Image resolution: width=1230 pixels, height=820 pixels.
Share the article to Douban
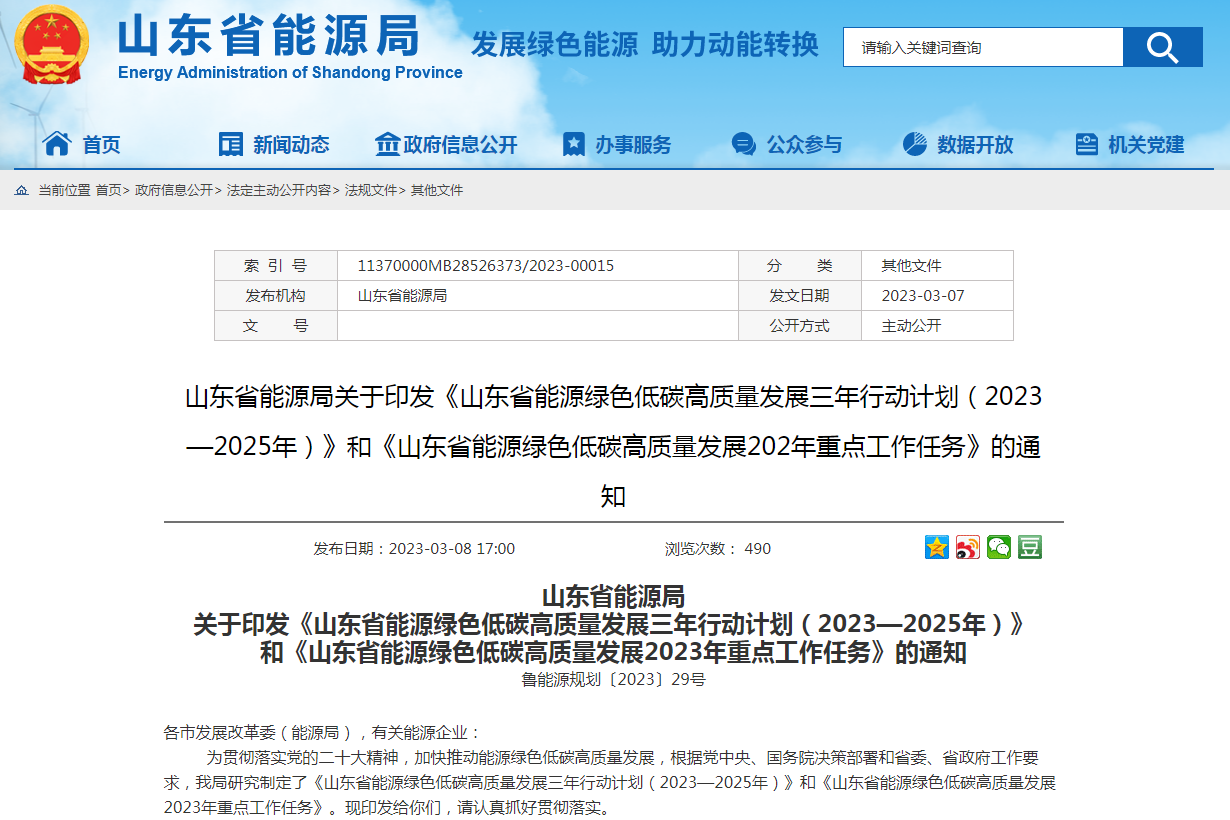pos(1028,547)
